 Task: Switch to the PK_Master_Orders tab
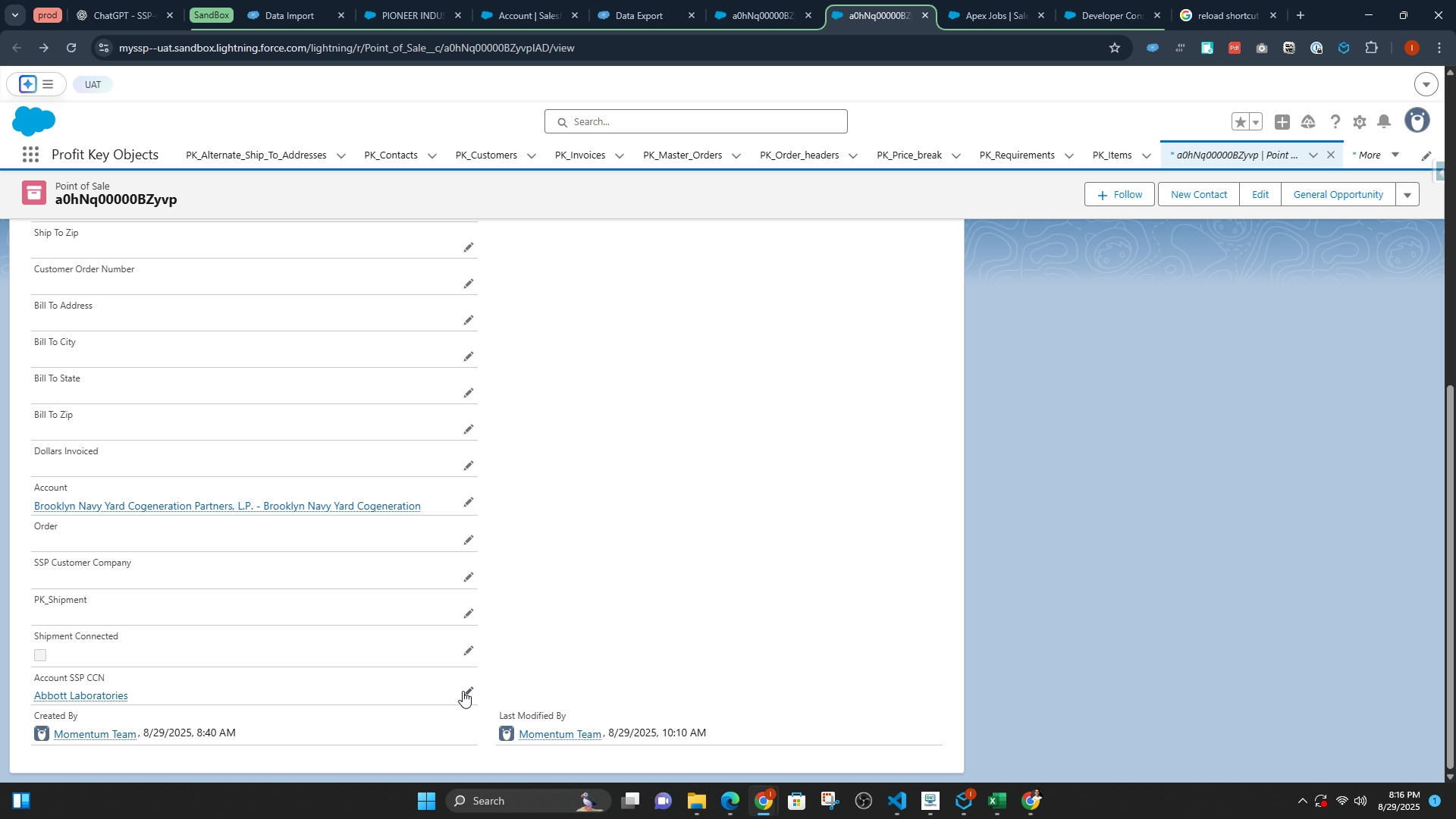(682, 155)
